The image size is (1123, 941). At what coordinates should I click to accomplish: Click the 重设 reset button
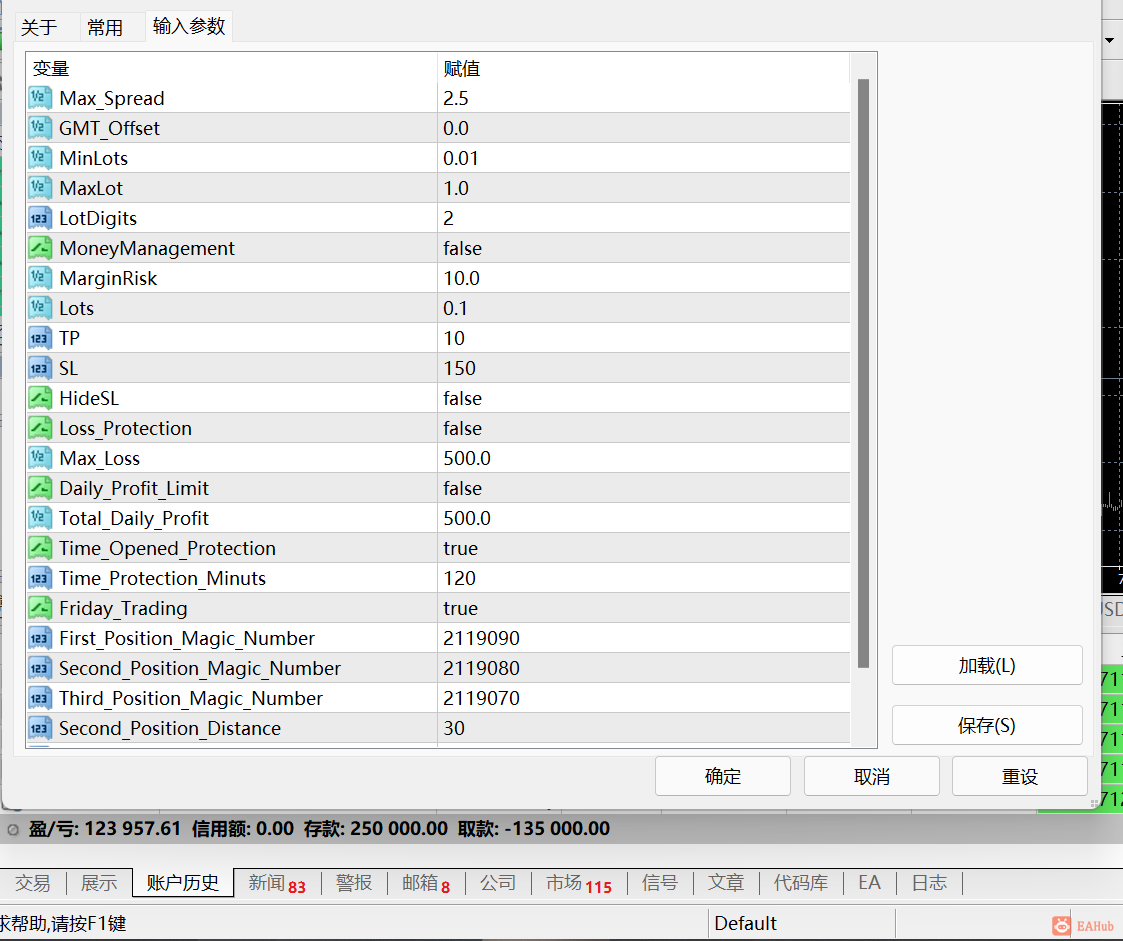click(x=1020, y=776)
